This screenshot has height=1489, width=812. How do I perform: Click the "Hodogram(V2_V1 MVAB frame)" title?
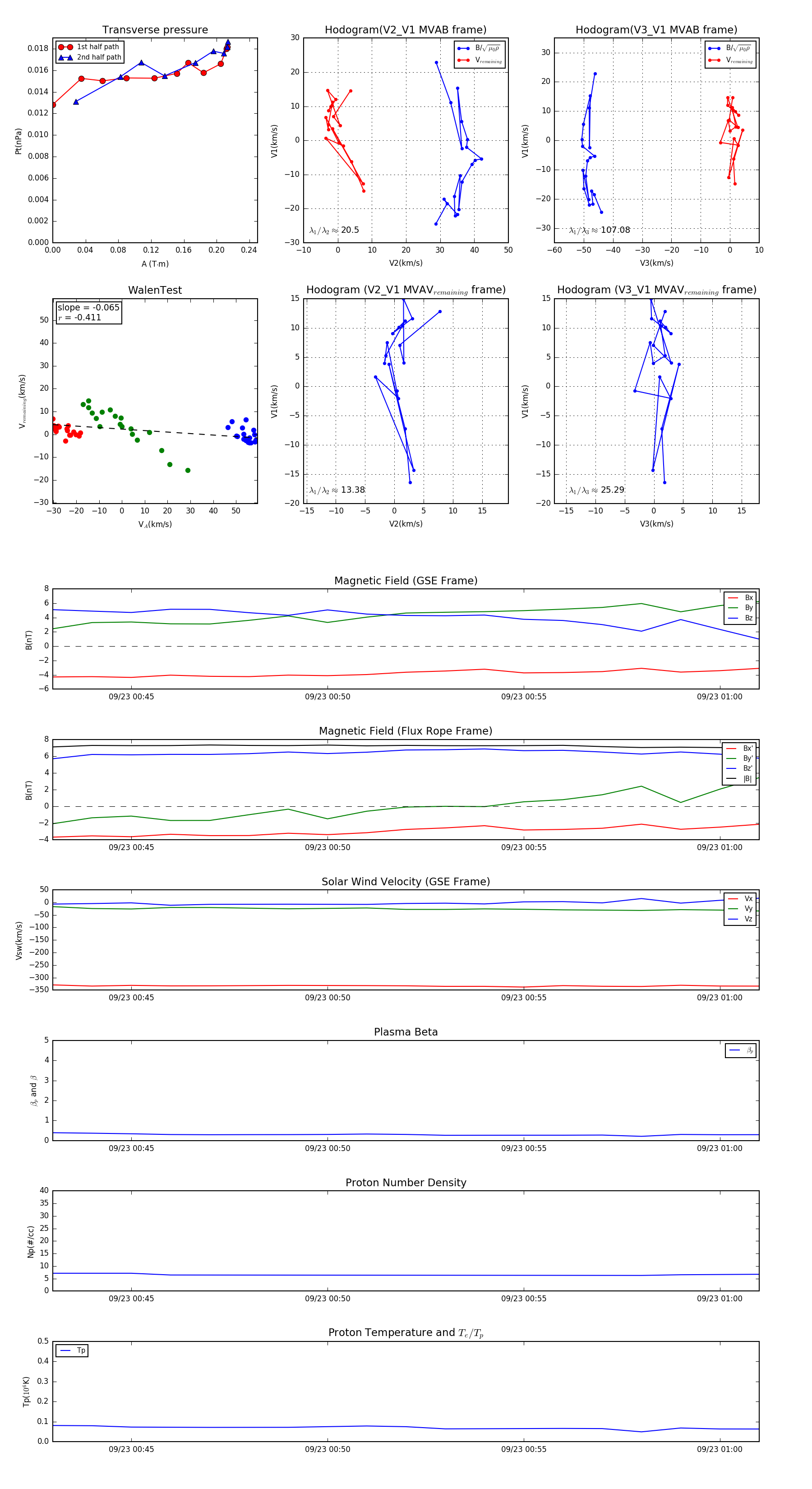pos(406,29)
